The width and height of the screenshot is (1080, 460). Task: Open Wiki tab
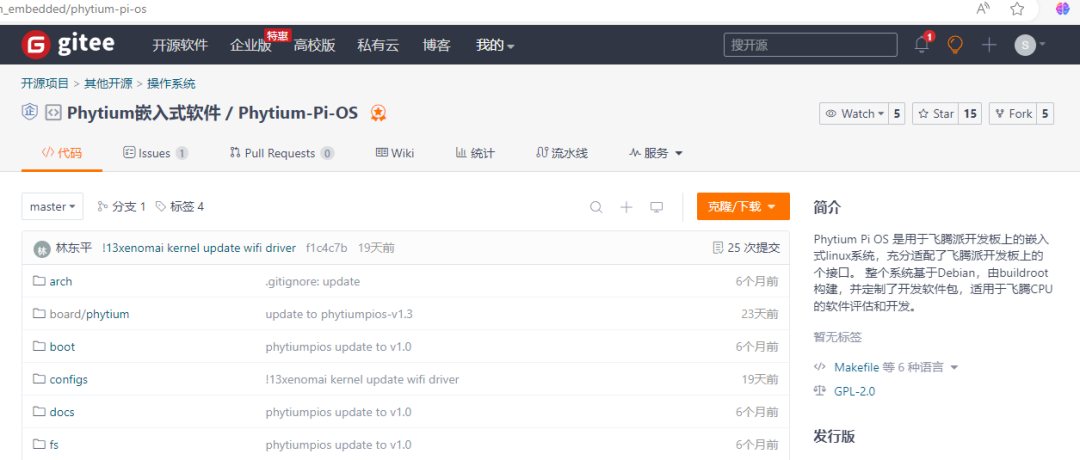point(395,153)
